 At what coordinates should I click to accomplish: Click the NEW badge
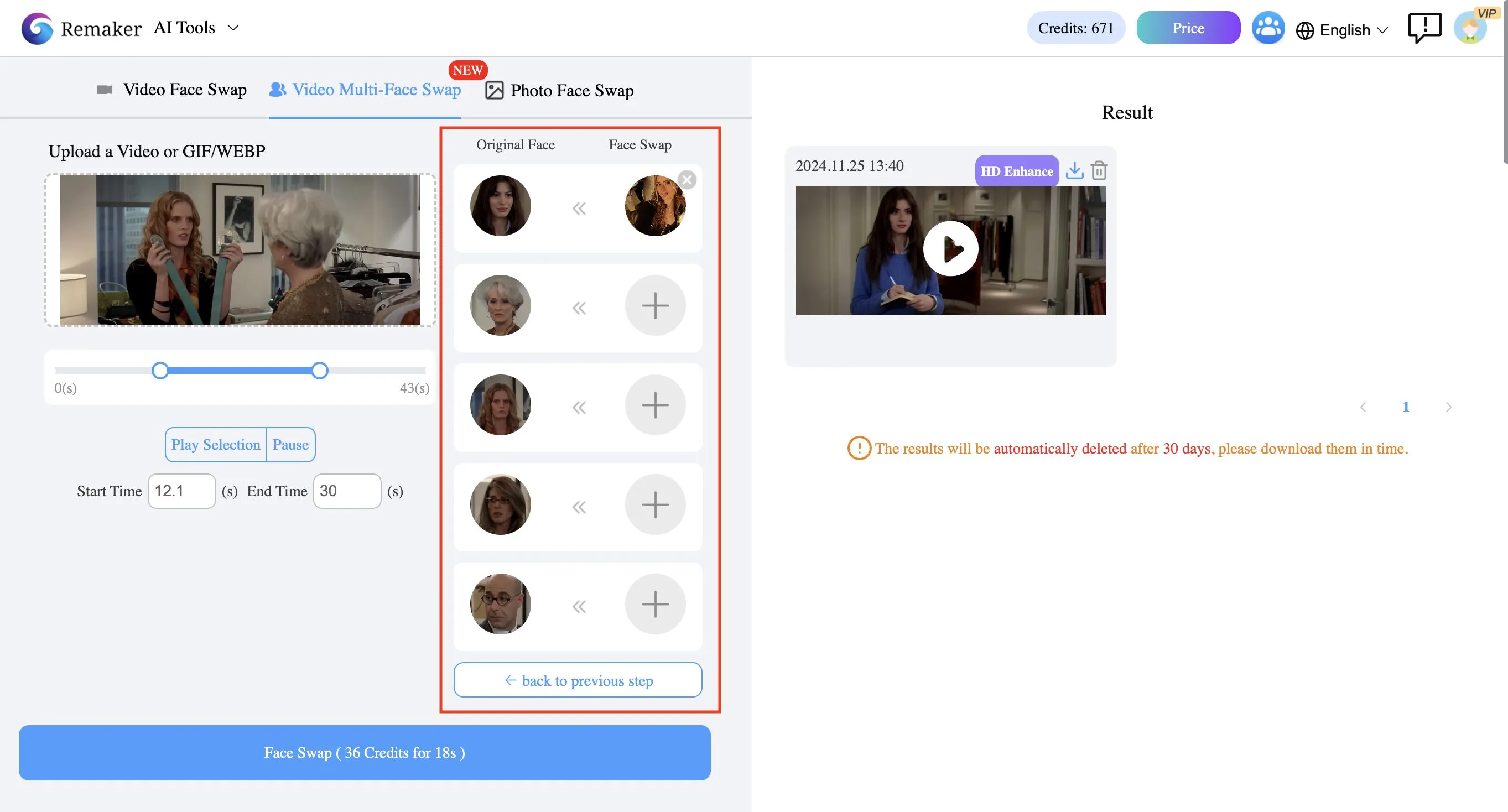coord(468,70)
